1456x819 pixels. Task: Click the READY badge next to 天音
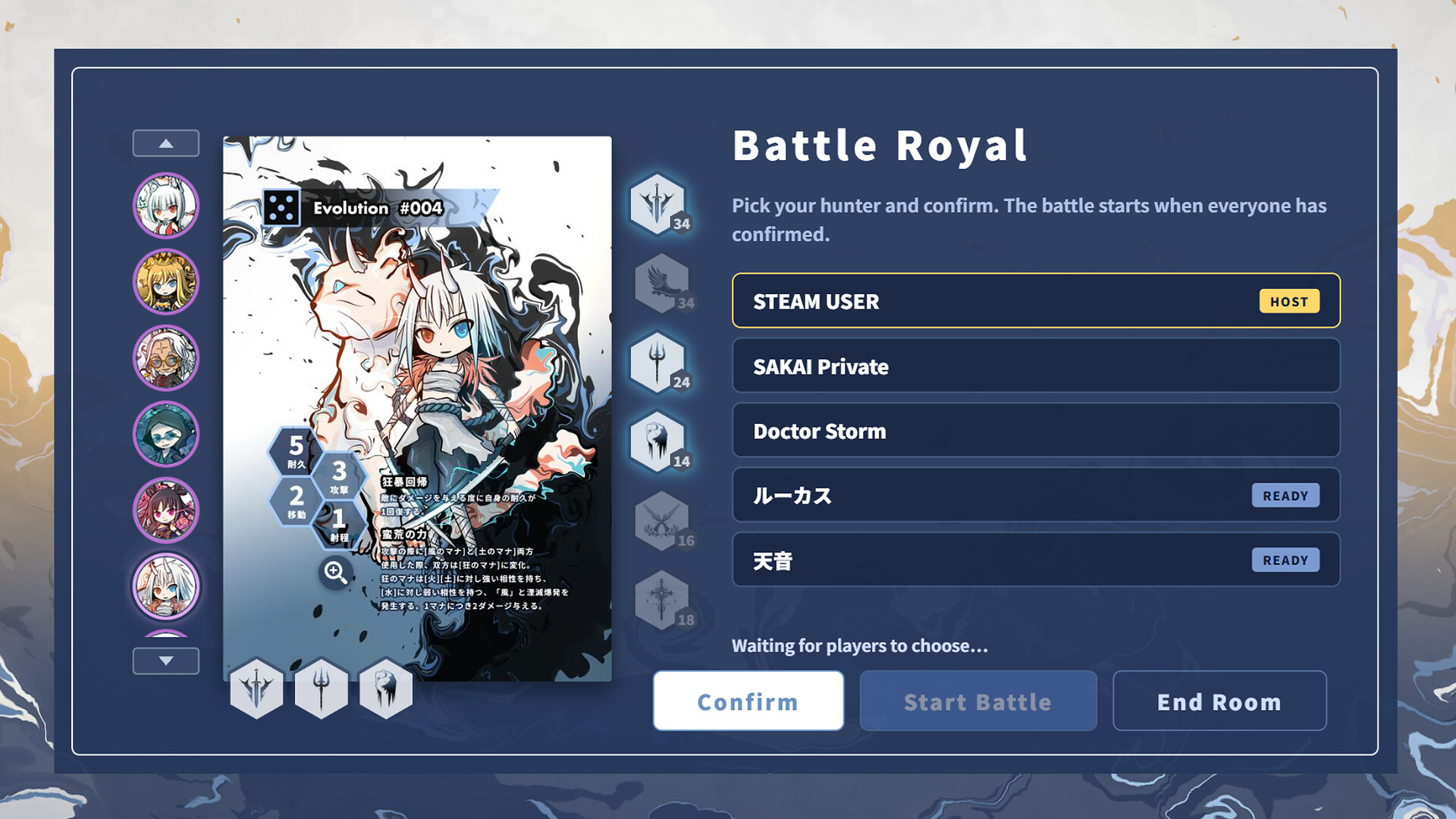1285,560
